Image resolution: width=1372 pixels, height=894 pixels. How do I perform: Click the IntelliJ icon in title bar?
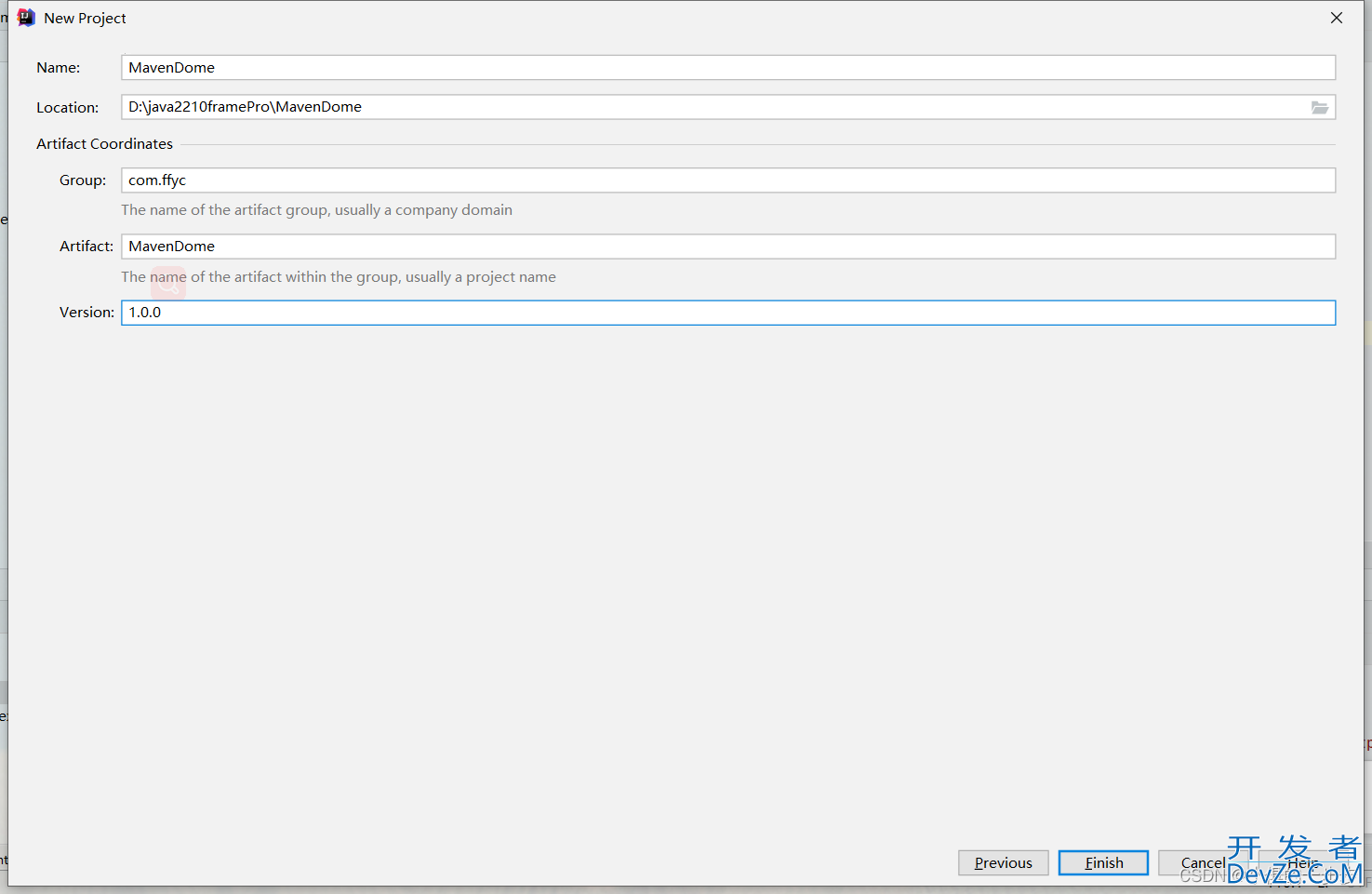click(26, 18)
